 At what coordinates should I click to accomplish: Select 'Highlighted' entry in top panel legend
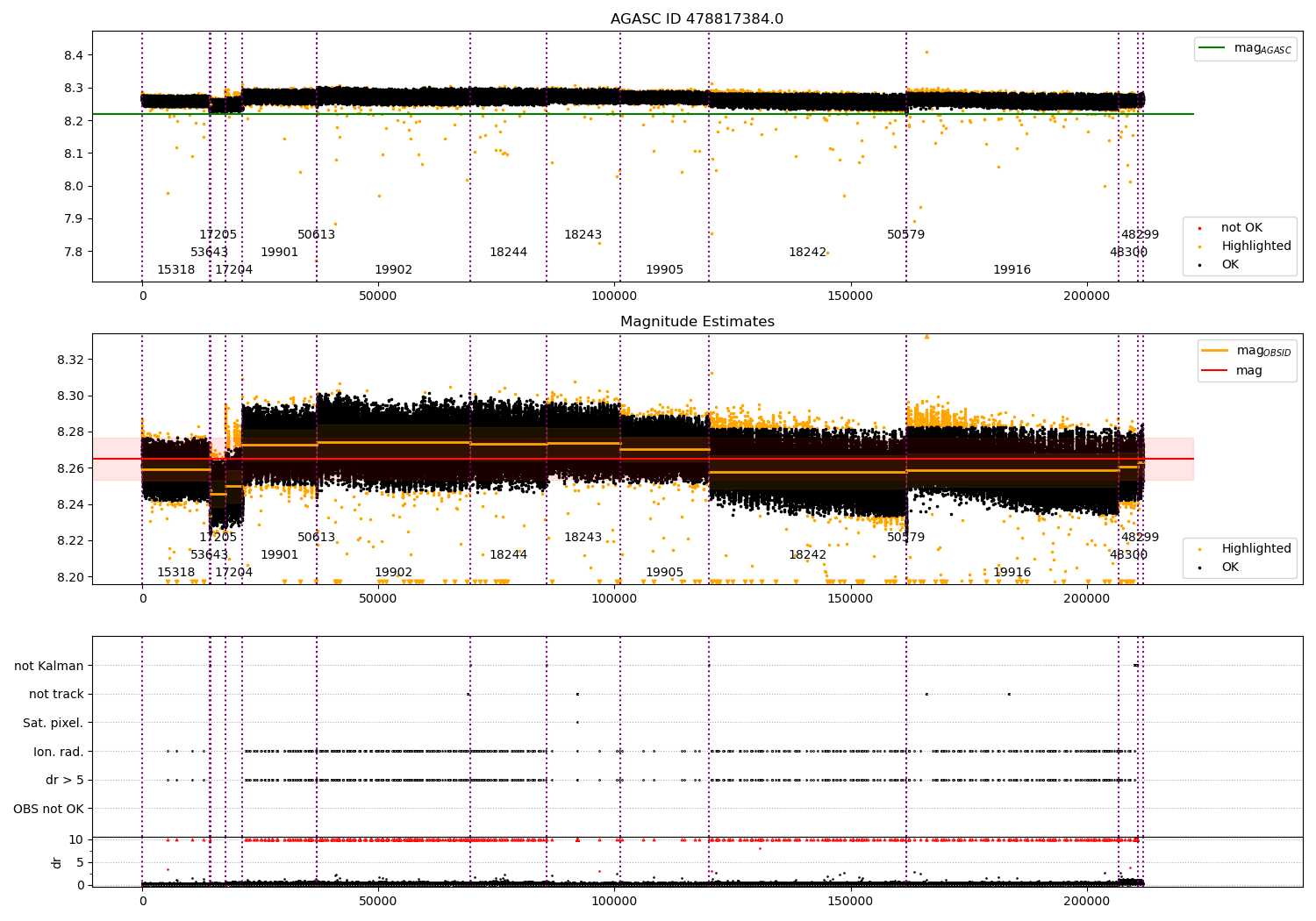point(1255,246)
